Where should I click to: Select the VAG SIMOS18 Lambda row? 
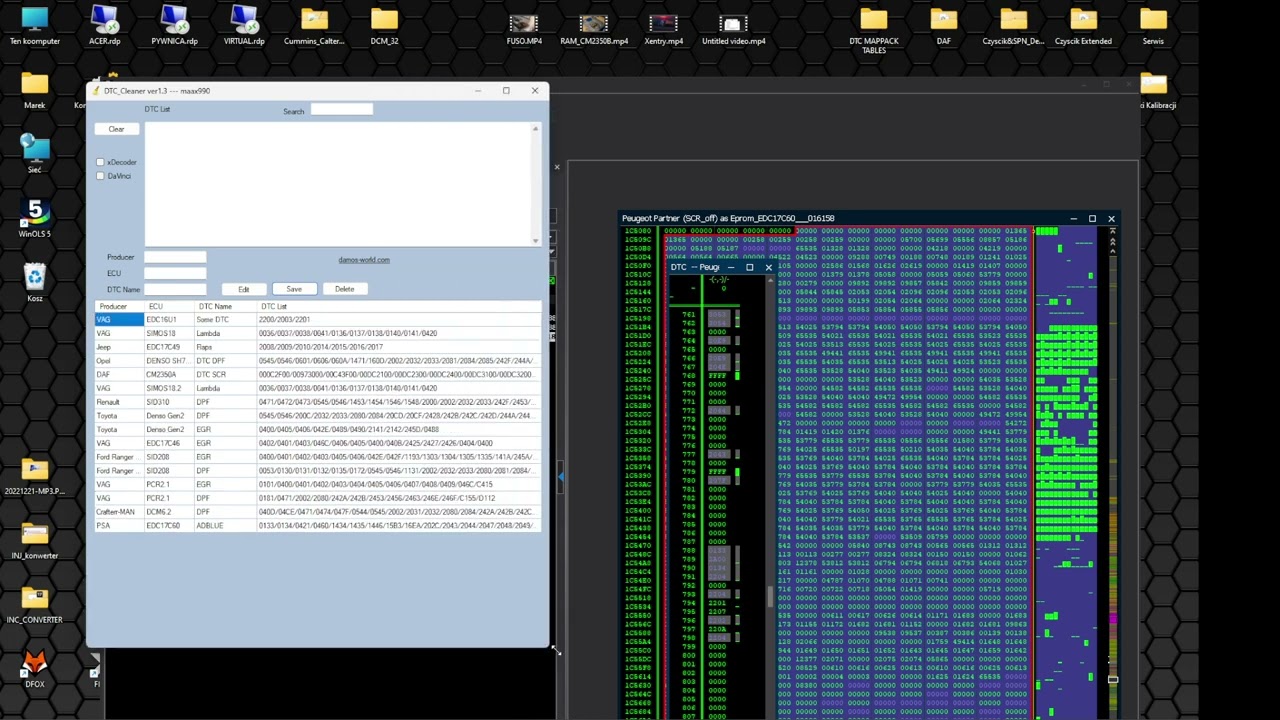(318, 333)
